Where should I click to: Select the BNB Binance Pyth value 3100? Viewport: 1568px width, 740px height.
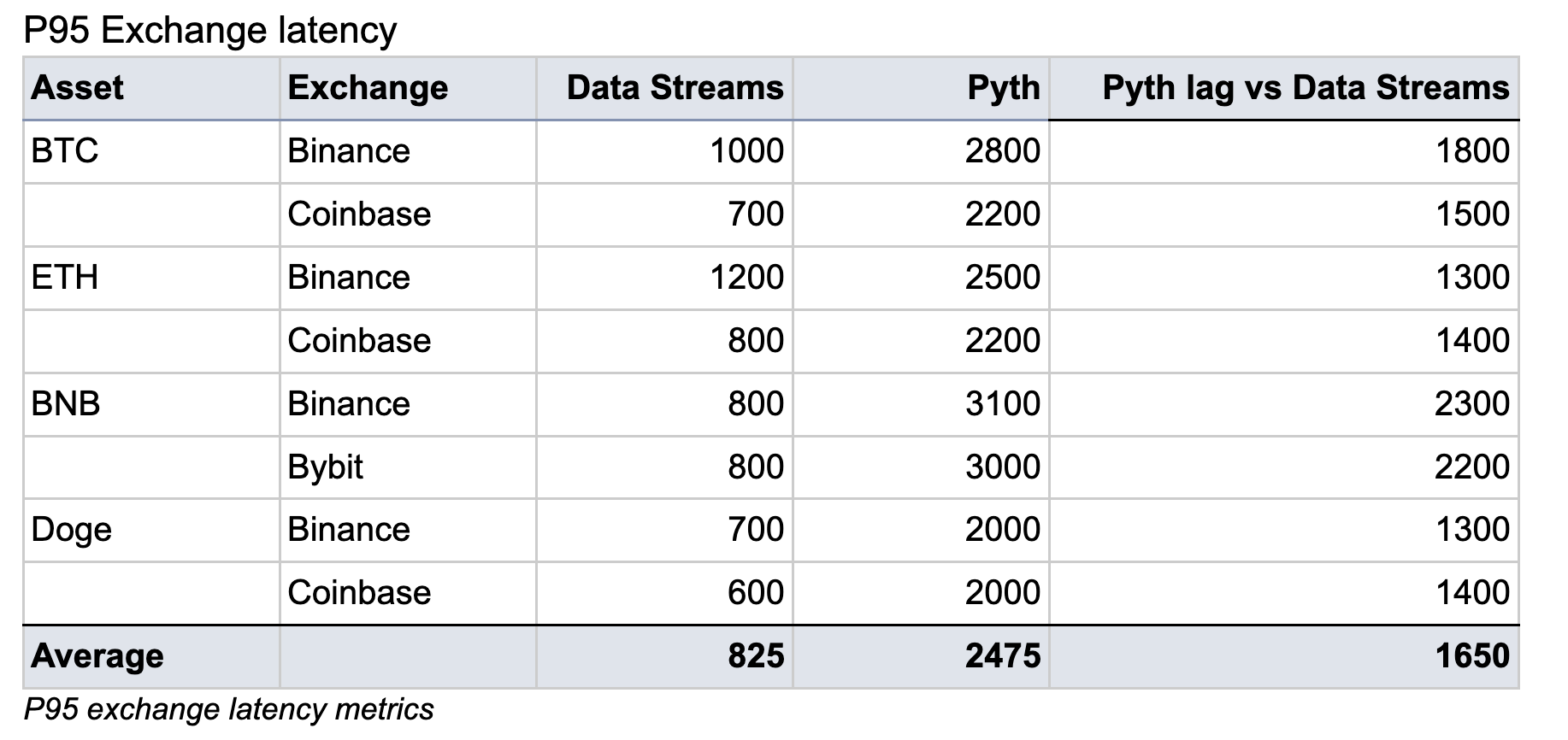click(1003, 403)
